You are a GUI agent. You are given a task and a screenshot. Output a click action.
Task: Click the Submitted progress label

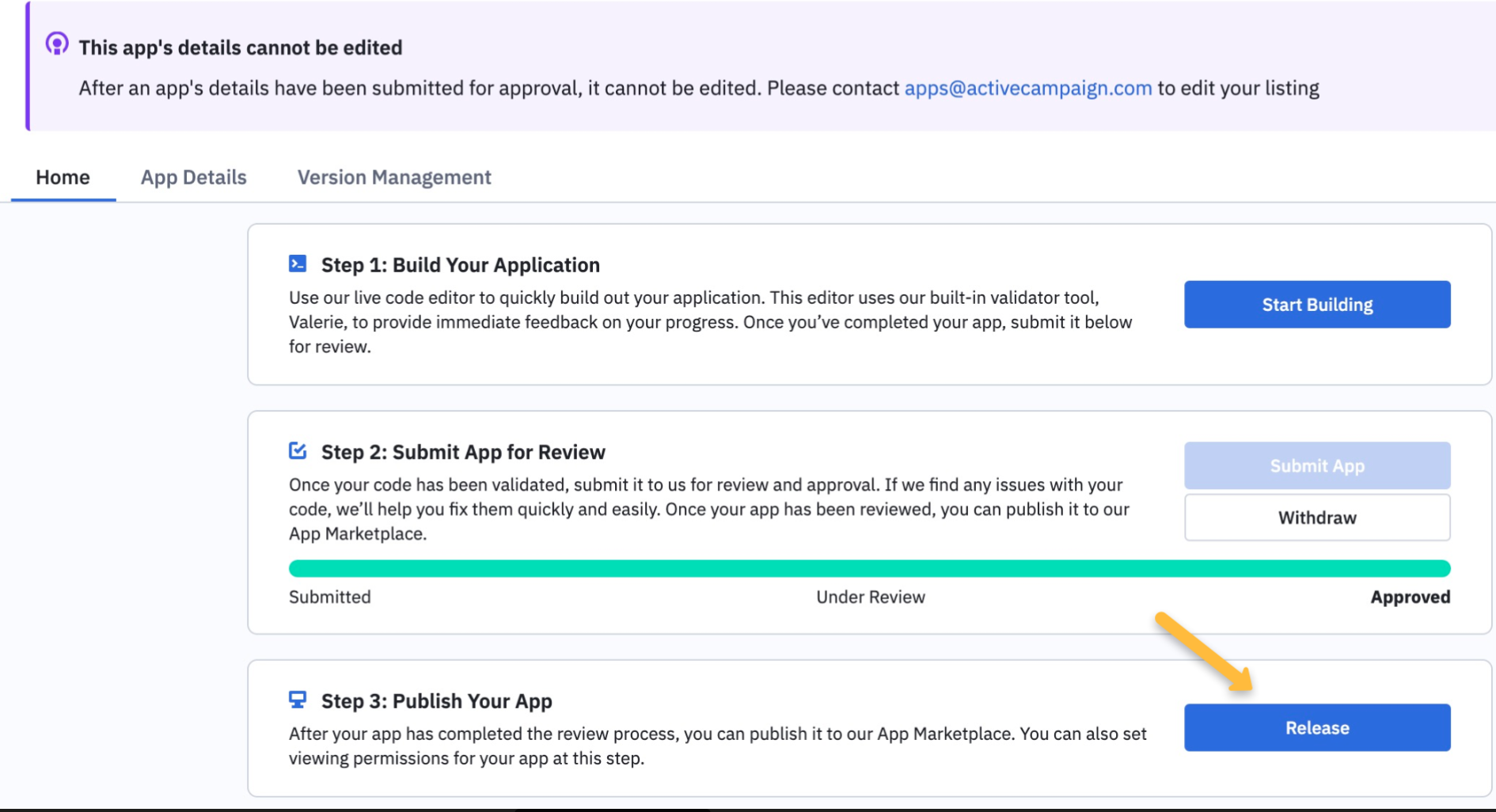(330, 597)
